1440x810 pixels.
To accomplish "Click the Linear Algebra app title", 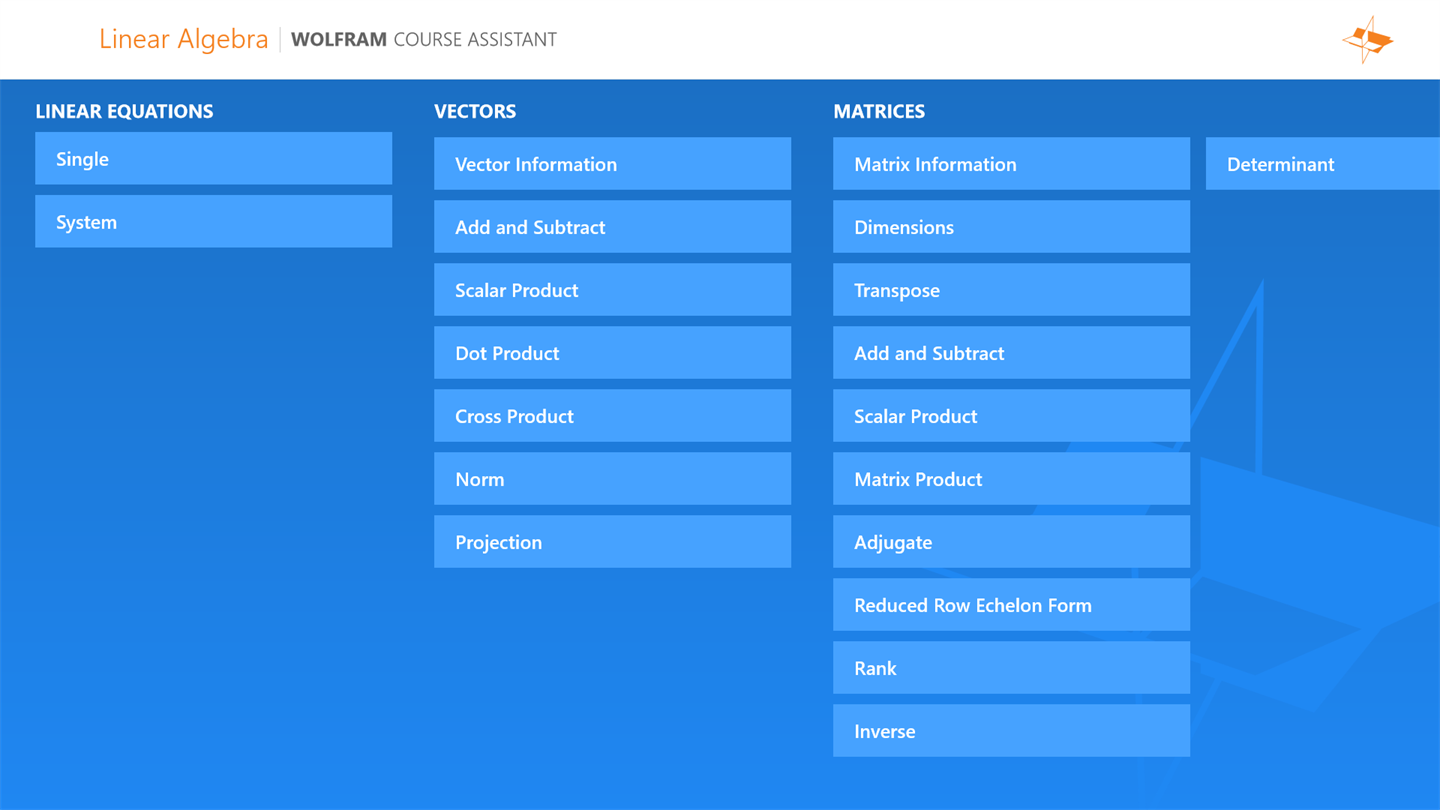I will click(184, 40).
